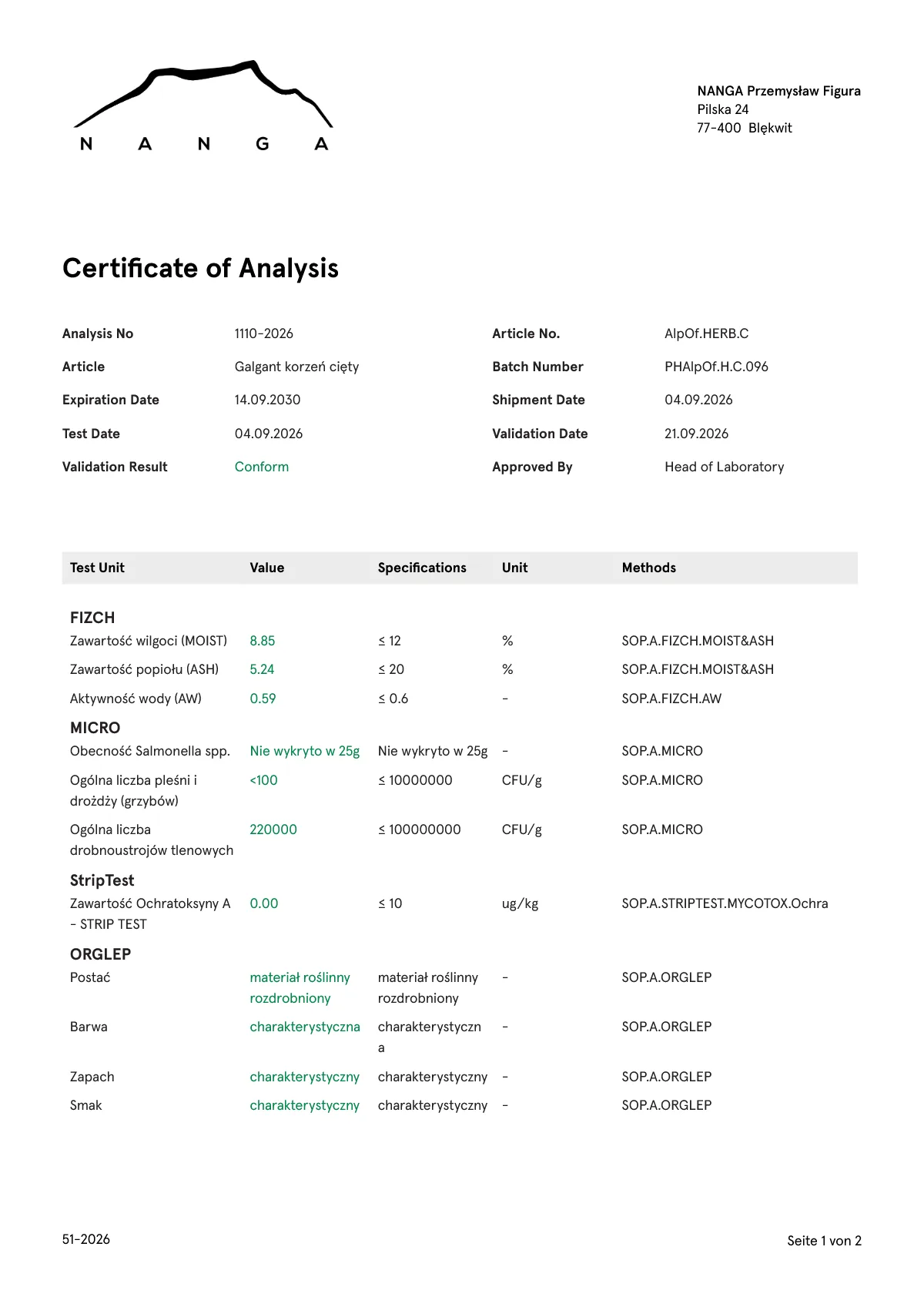Viewport: 924px width, 1307px height.
Task: Click the Unit column header
Action: (514, 568)
